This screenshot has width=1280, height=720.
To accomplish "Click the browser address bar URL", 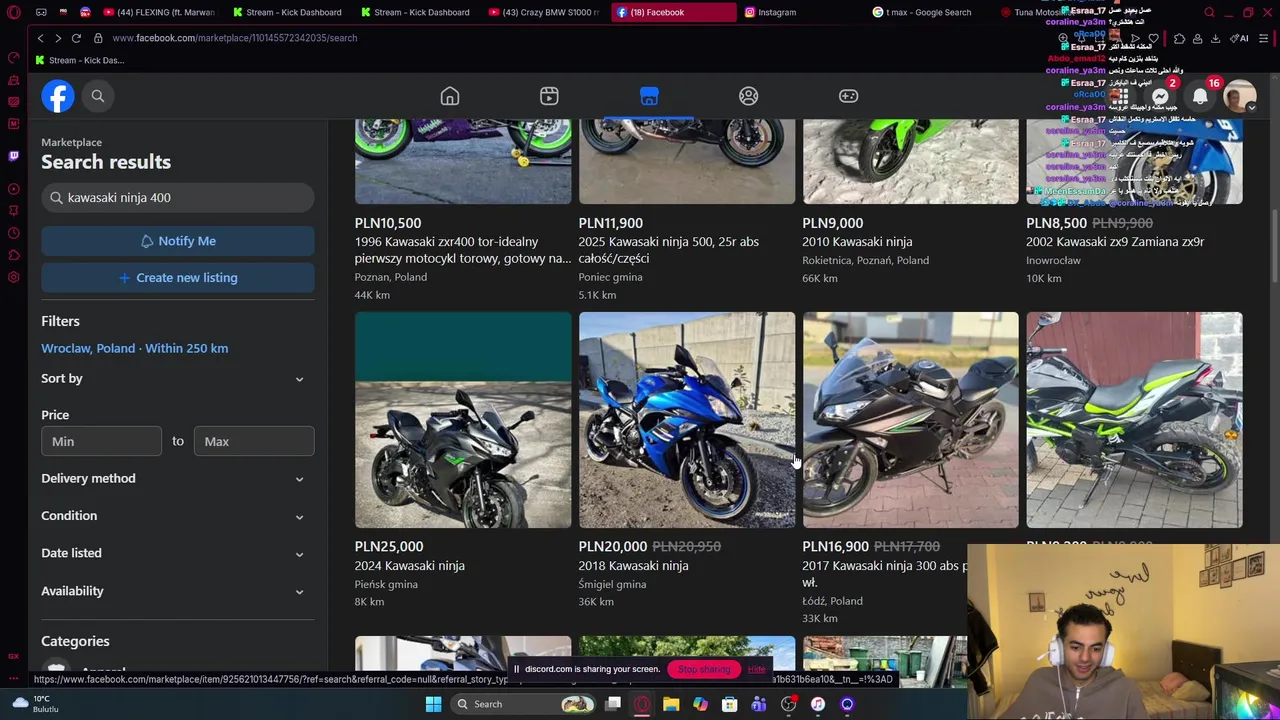I will pyautogui.click(x=234, y=38).
